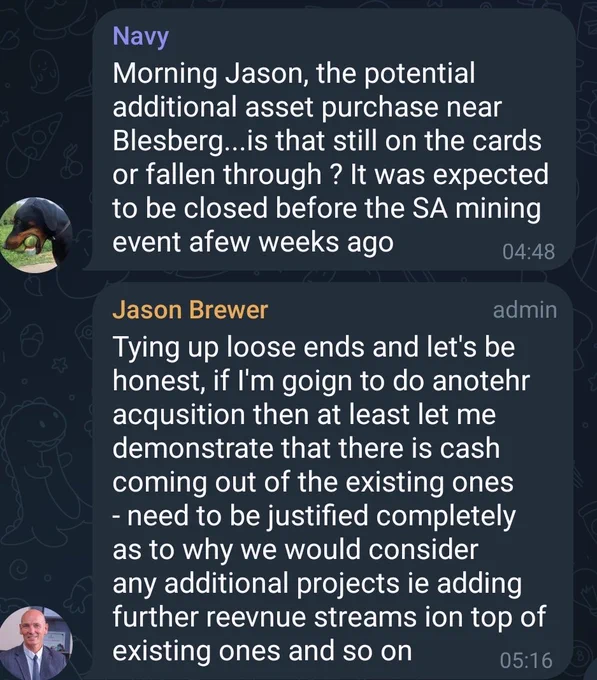
Task: Click the 05:16 message timestamp
Action: coord(526,660)
